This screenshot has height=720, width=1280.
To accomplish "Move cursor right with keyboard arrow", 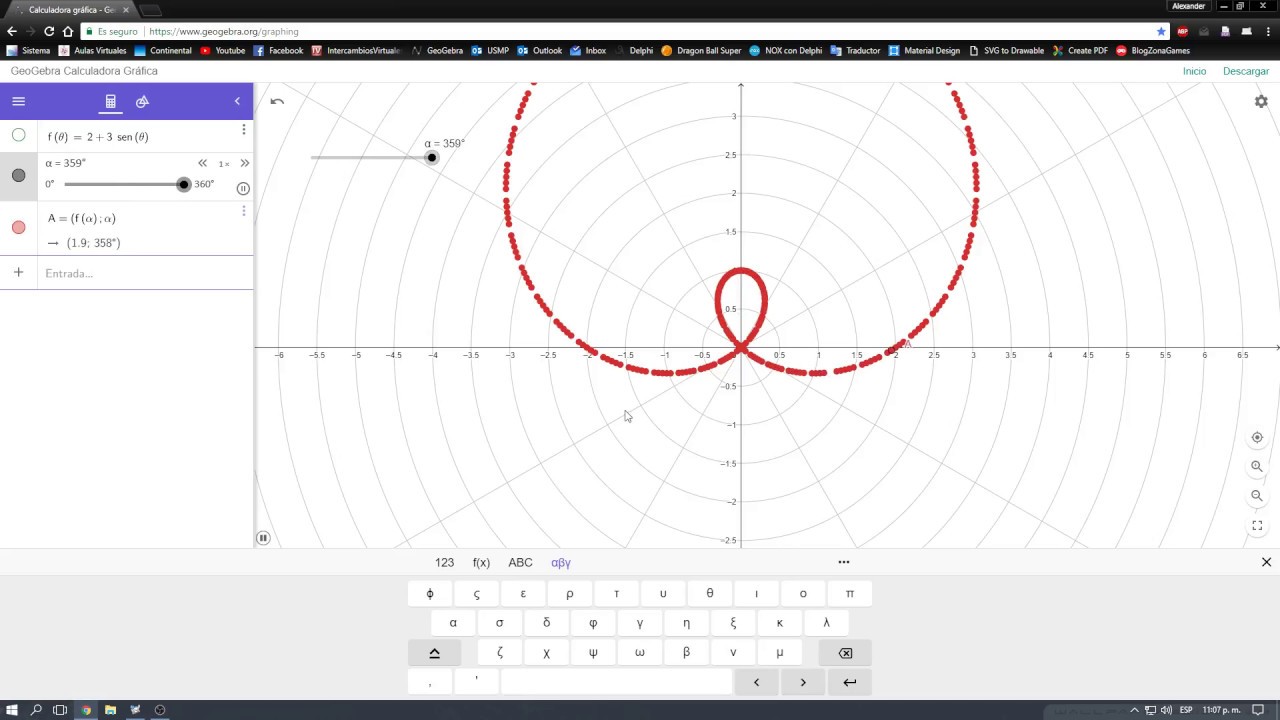I will click(803, 682).
